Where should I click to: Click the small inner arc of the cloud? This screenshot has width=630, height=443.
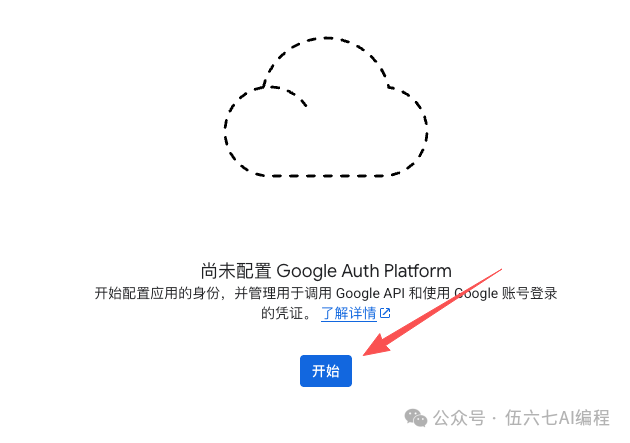[x=287, y=95]
